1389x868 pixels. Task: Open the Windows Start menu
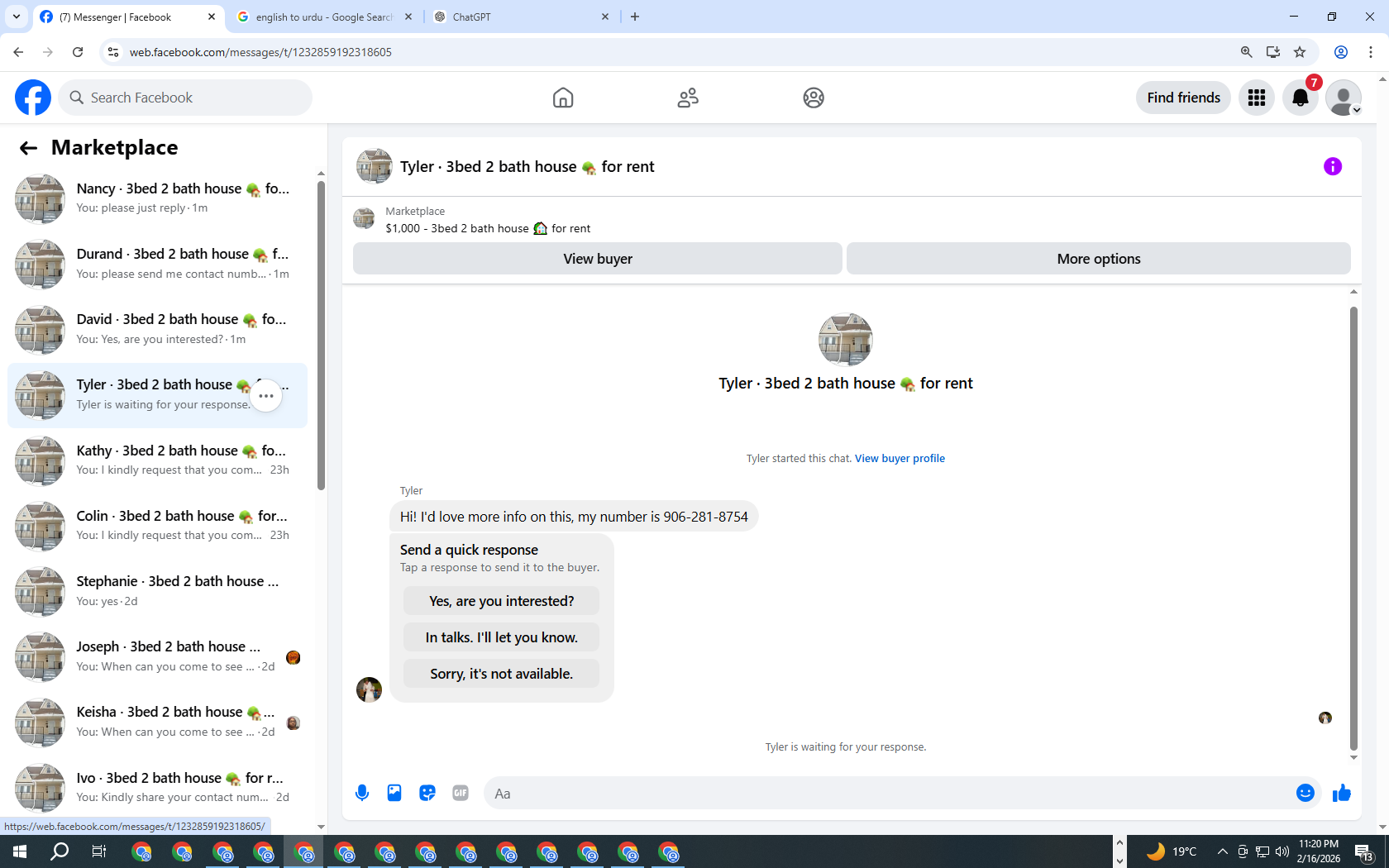pos(20,851)
